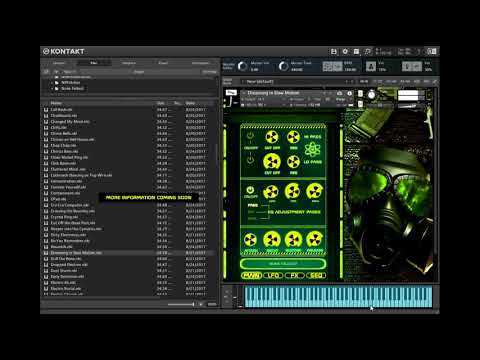Click the Master Tune knob
Image resolution: width=480 pixels, height=360 pixels.
coord(283,66)
